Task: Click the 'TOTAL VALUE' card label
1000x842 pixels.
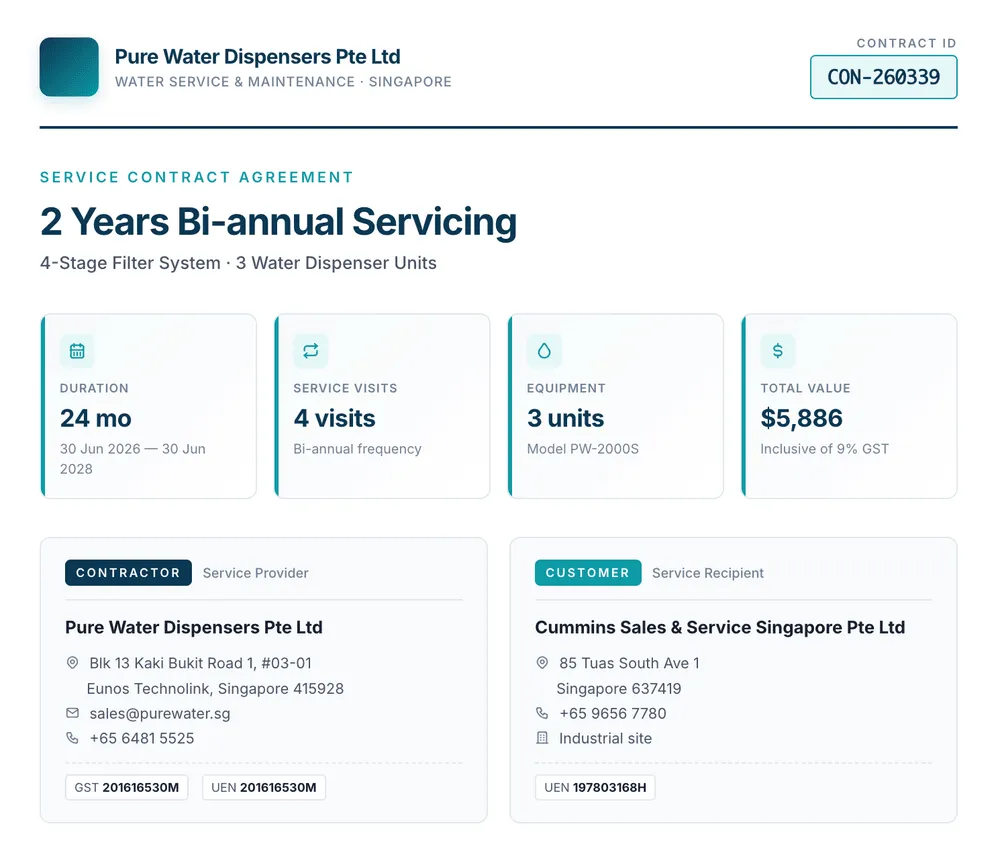Action: coord(805,388)
